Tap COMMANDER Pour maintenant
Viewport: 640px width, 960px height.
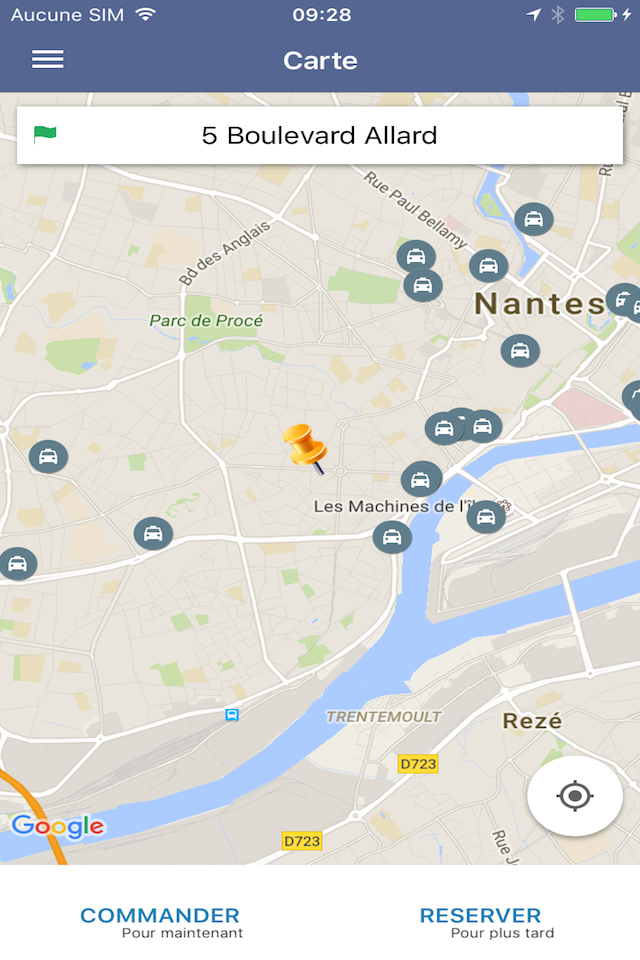[x=160, y=923]
